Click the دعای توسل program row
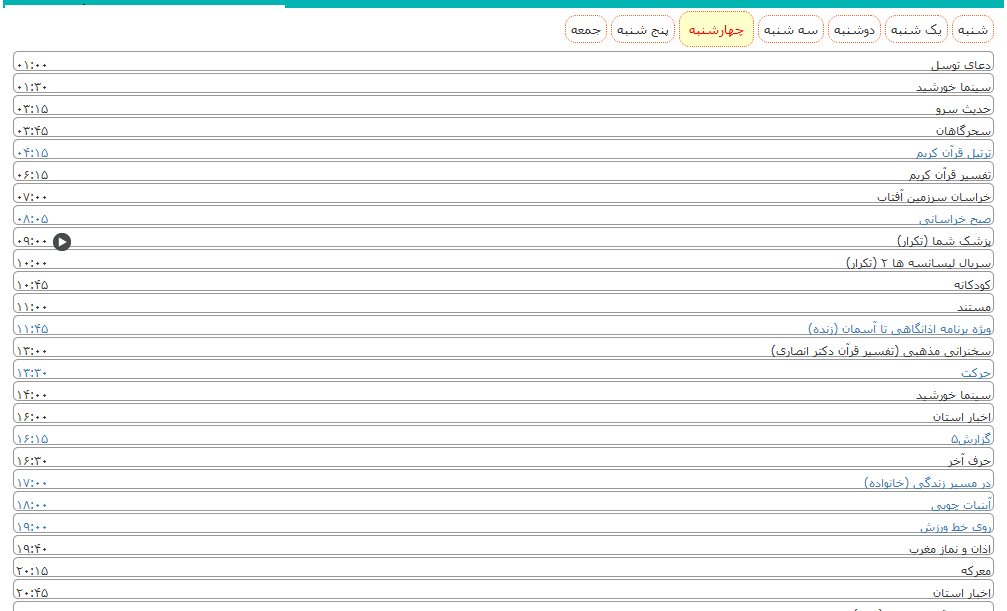Viewport: 1007px width, 611px height. (x=504, y=62)
